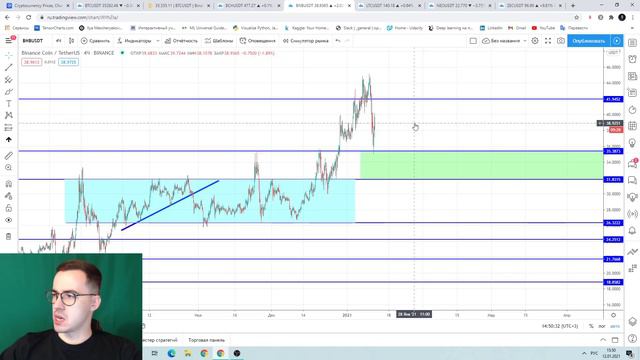Open the Шаблоны templates menu

[x=219, y=41]
